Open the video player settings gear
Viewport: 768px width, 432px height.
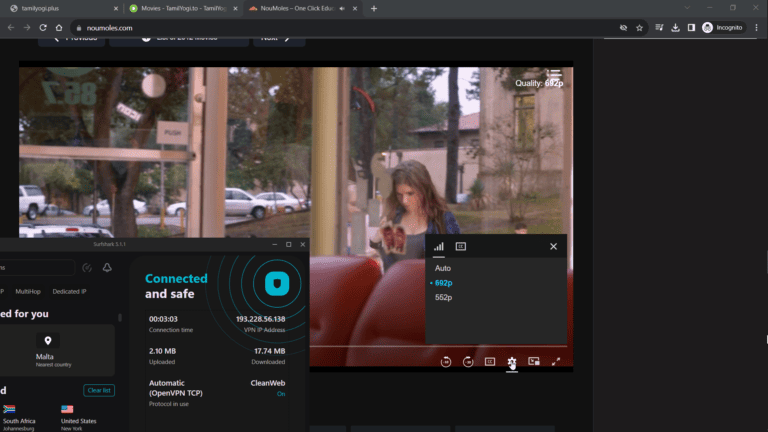512,361
